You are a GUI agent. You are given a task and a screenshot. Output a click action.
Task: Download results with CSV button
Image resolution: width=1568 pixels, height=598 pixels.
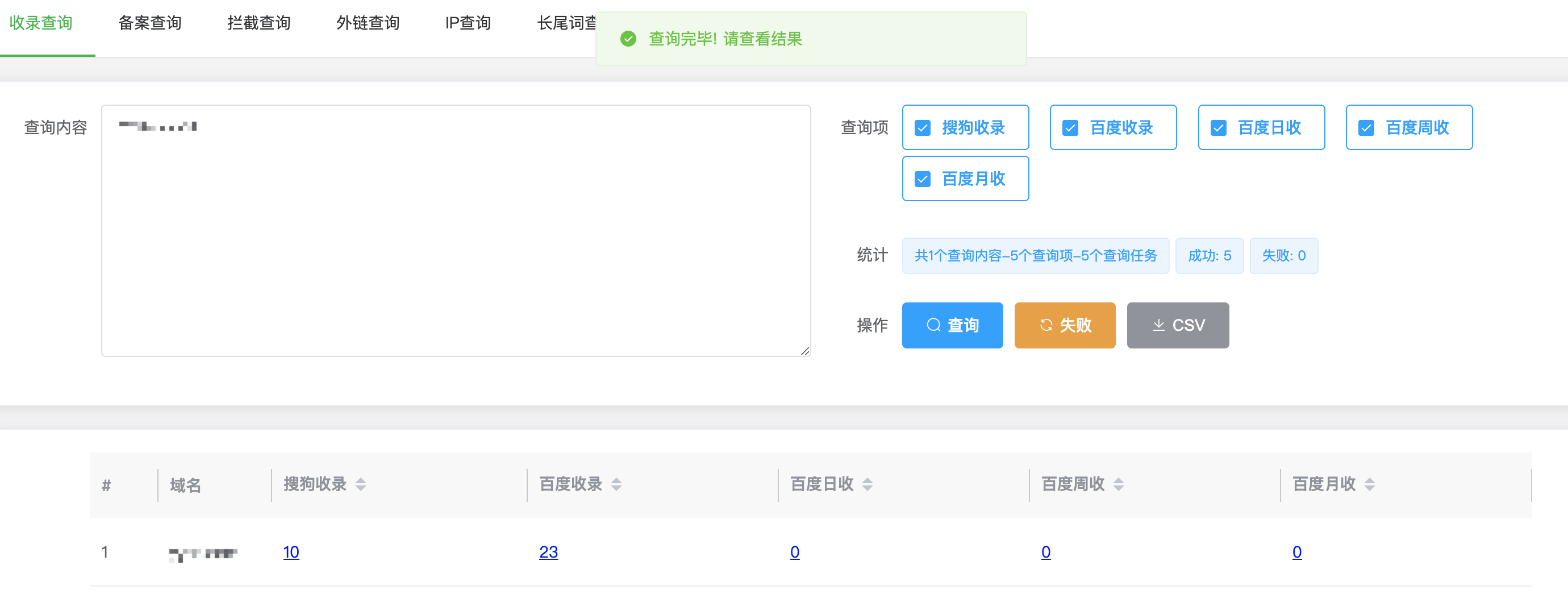pos(1178,325)
